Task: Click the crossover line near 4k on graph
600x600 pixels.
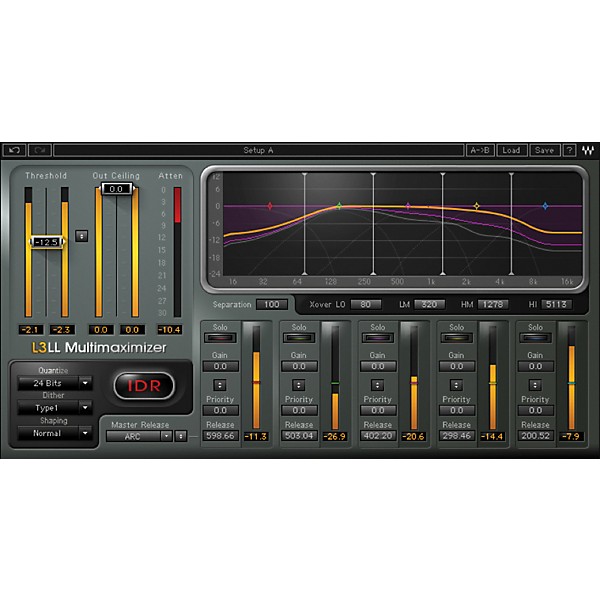Action: point(511,224)
